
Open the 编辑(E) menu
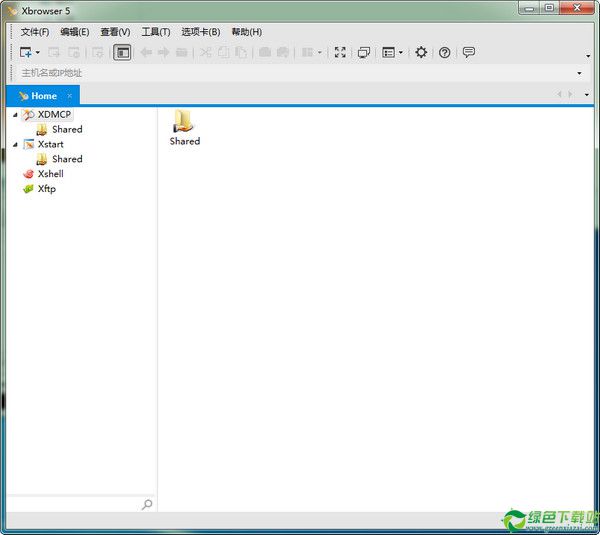[x=75, y=32]
